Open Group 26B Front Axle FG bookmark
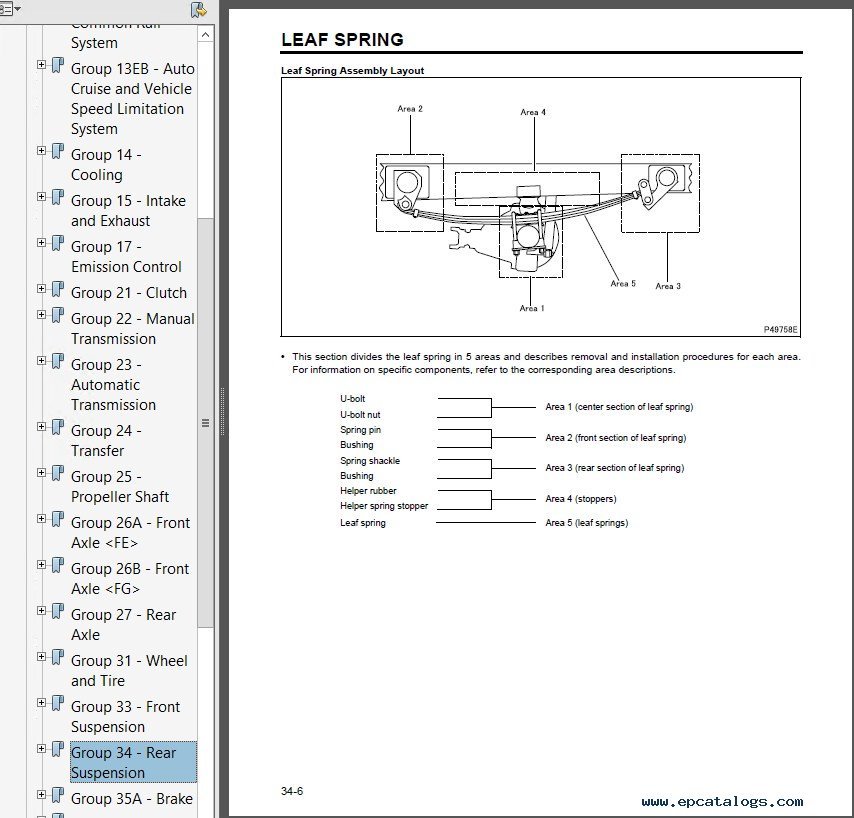The height and width of the screenshot is (818, 854). pyautogui.click(x=130, y=578)
